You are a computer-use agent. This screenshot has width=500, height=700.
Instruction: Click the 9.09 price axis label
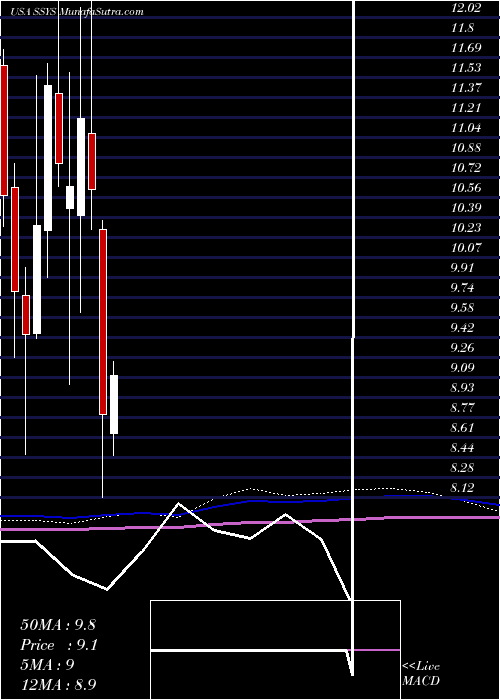point(462,367)
